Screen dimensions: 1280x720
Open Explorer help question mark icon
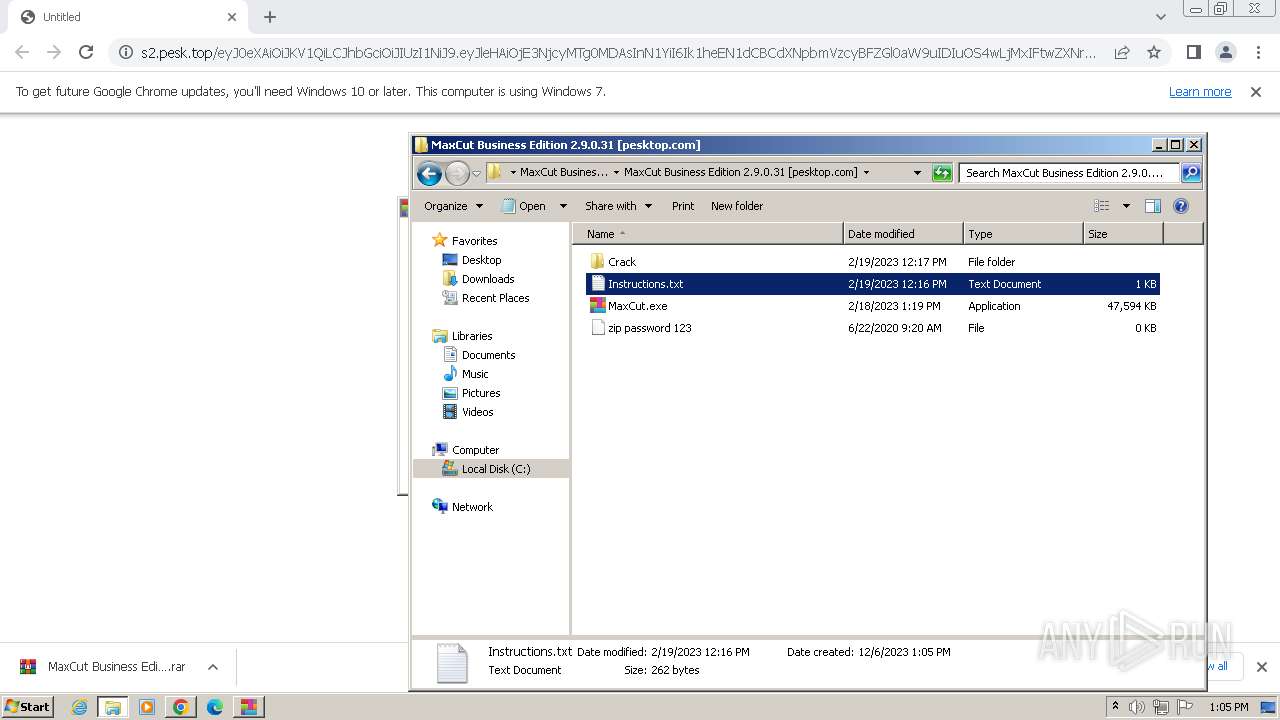pyautogui.click(x=1181, y=206)
